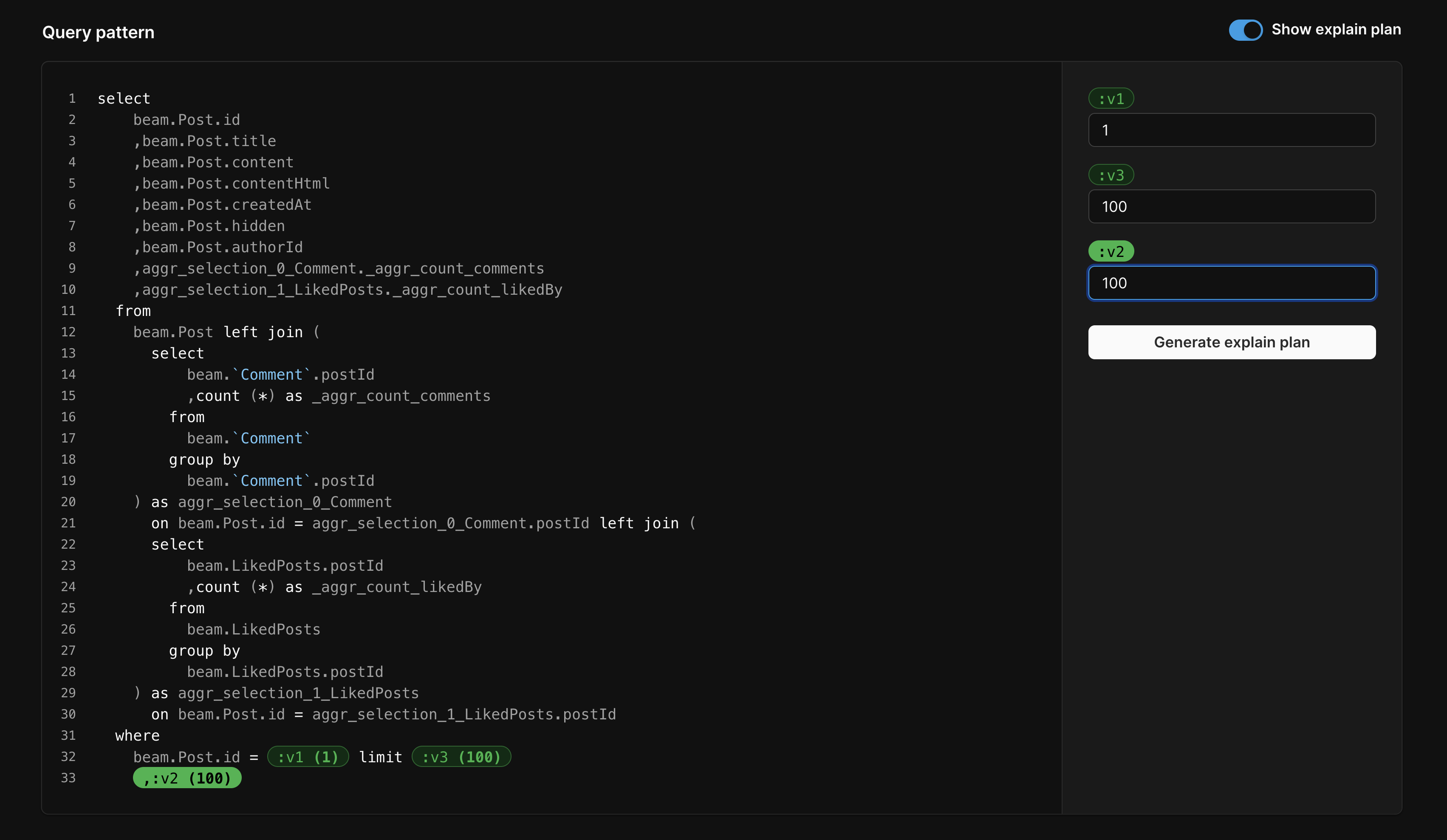Click ) as aggr_selection_1_LikedPosts on line 29
1447x840 pixels.
pyautogui.click(x=276, y=693)
